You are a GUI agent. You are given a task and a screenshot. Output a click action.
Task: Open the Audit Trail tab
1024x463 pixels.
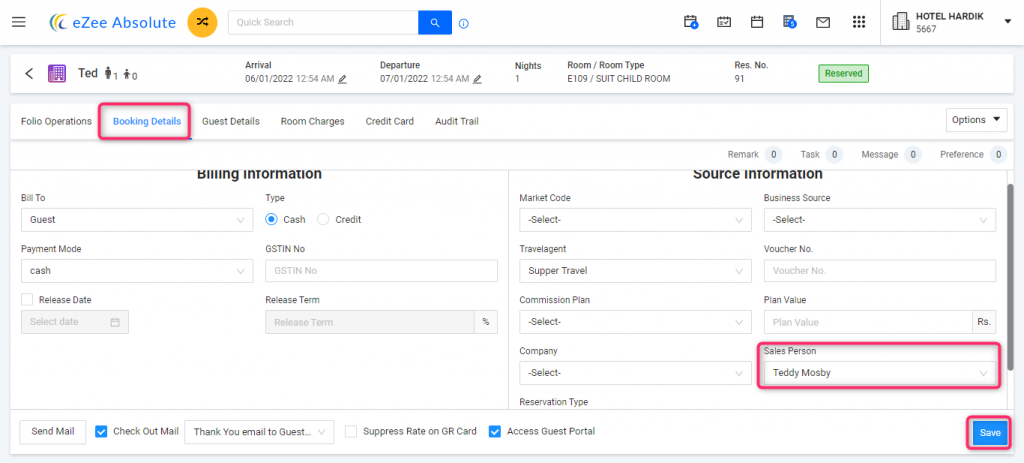[x=456, y=121]
